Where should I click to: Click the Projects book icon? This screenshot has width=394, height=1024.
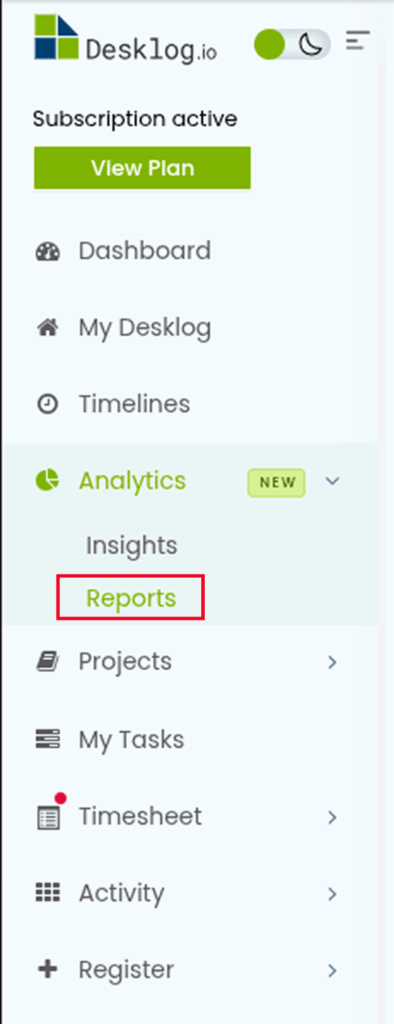(47, 662)
